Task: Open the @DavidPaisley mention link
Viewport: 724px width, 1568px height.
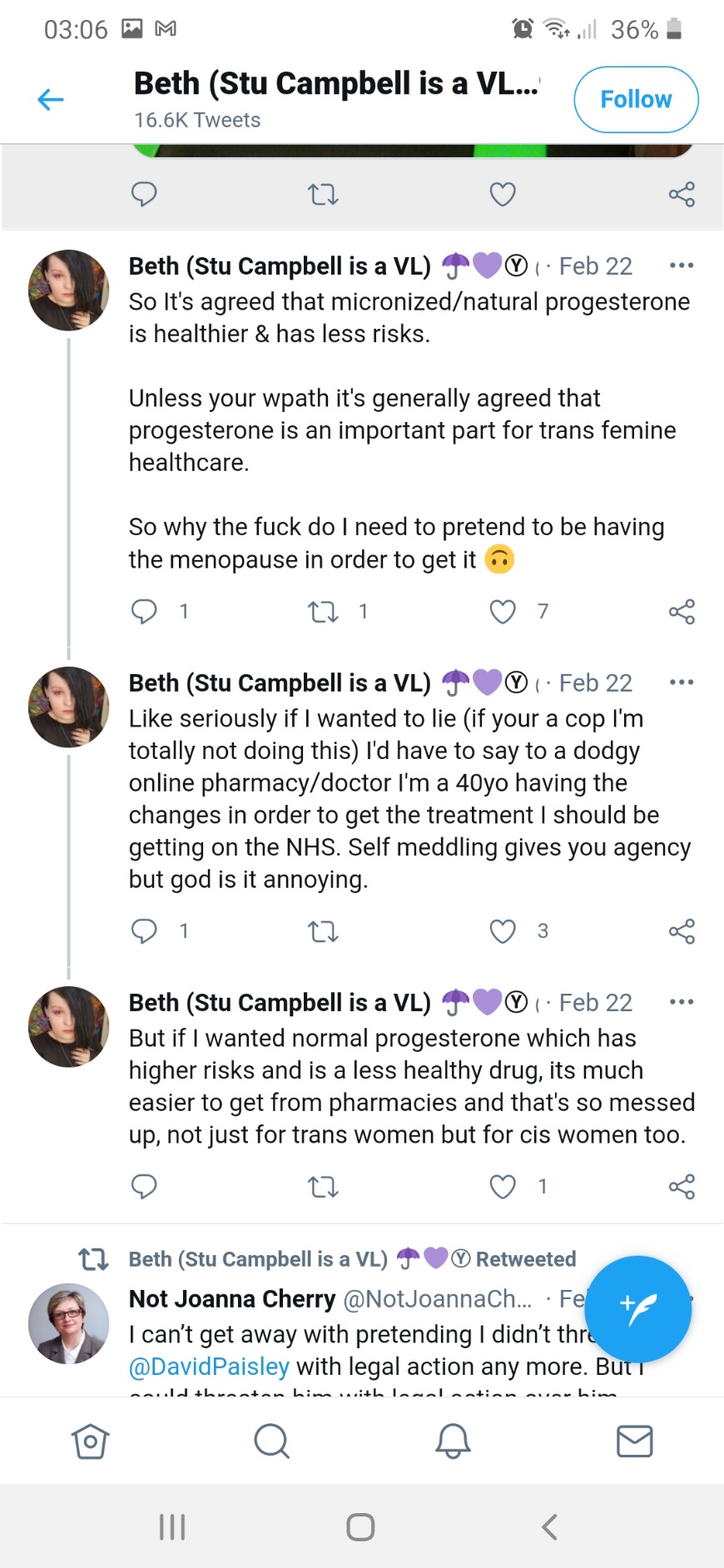Action: (210, 1367)
